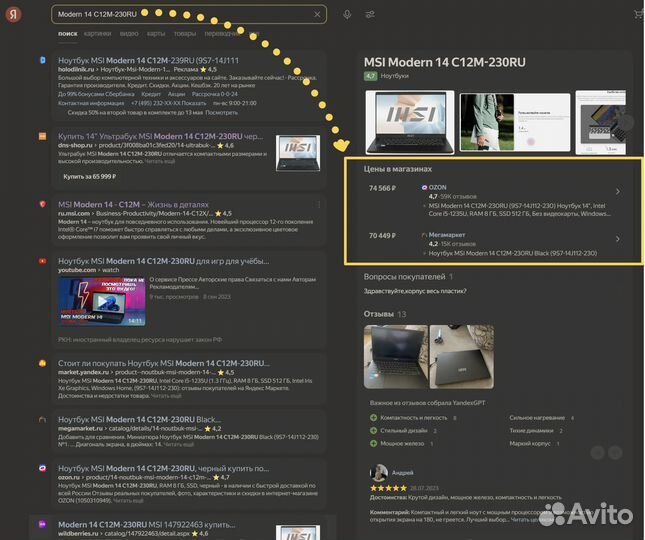Click the 'Купить за 65 999 ₽' button
Screen dimensions: 645x540
click(90, 176)
